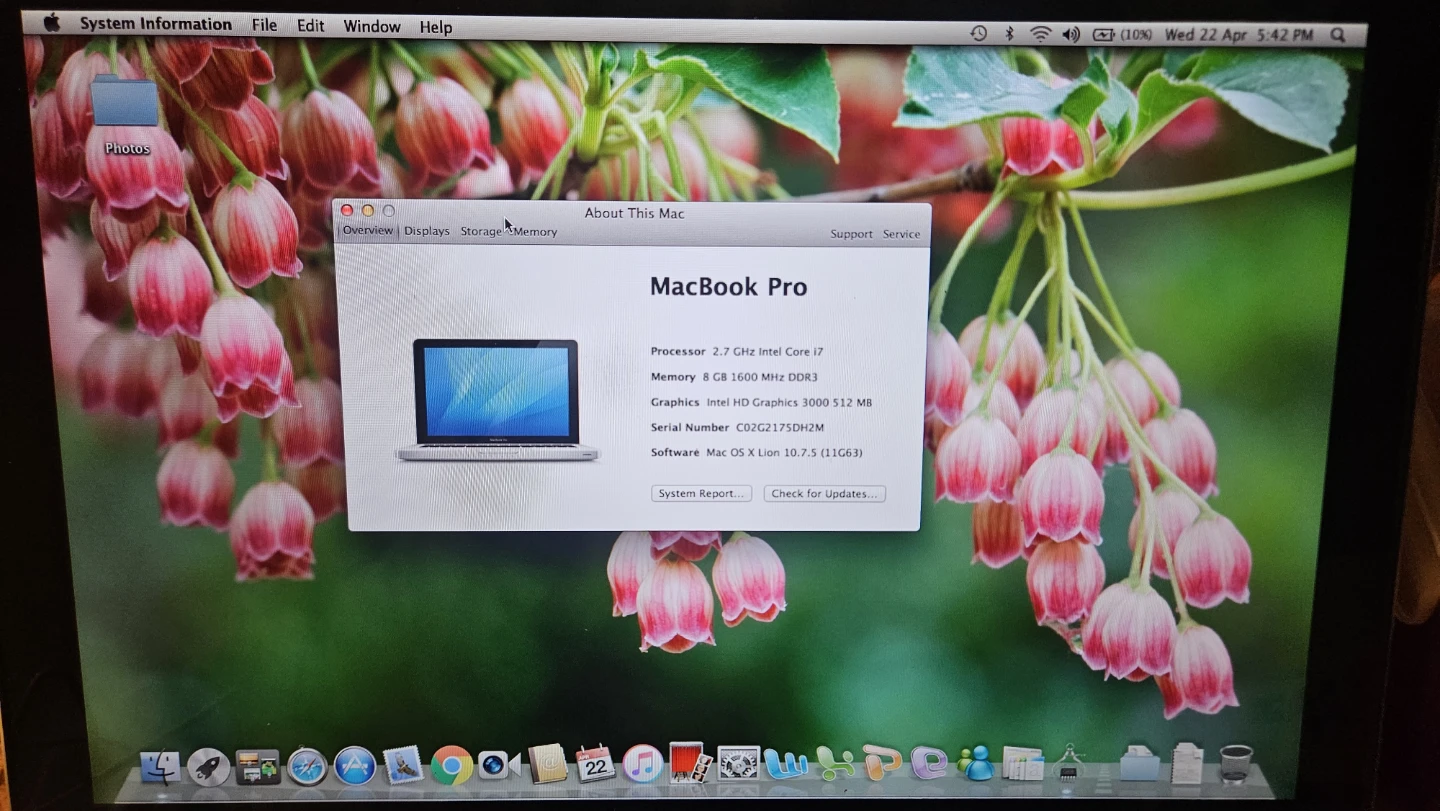
Task: Open the App Store dock icon
Action: click(355, 767)
